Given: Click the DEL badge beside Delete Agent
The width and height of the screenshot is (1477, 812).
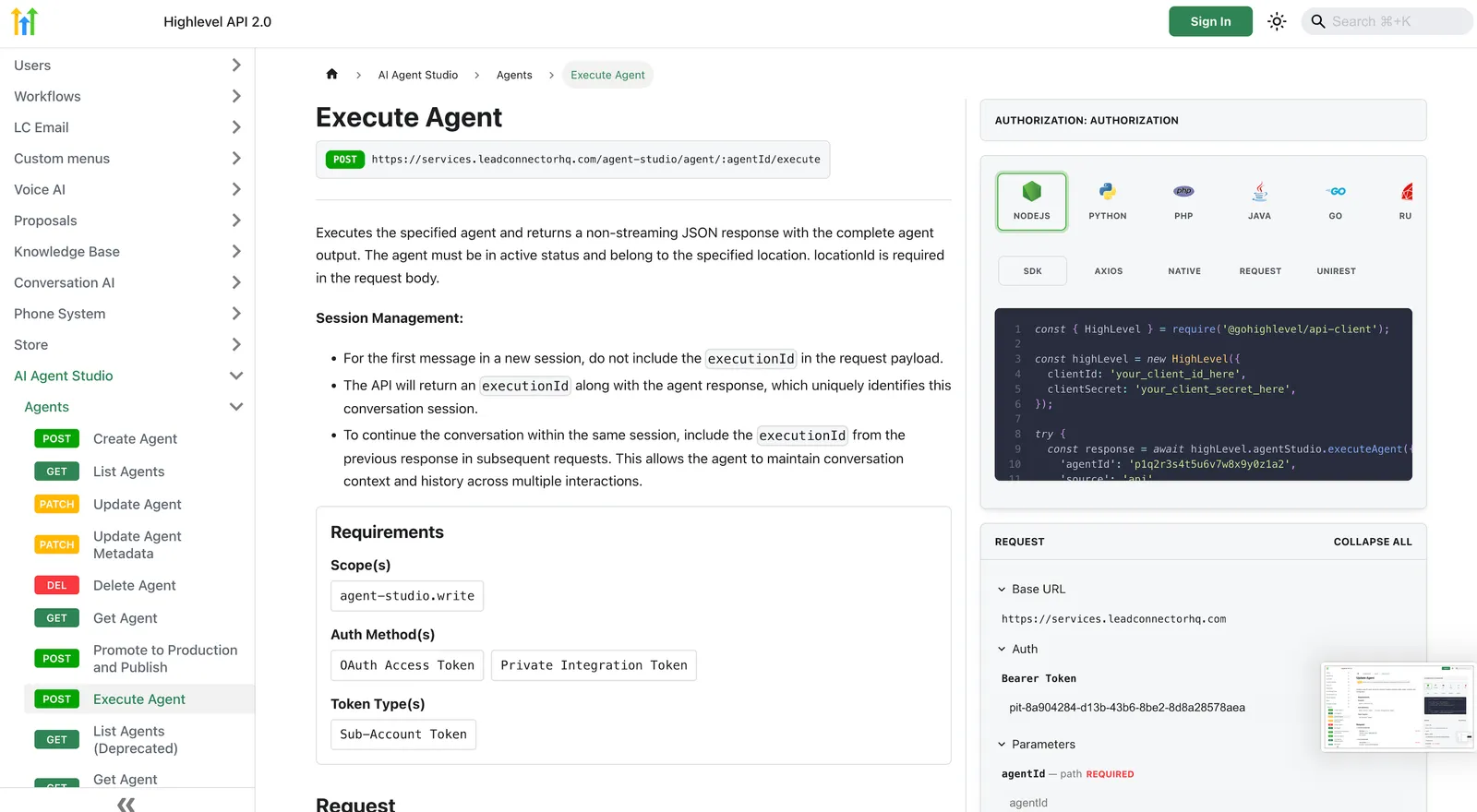Looking at the screenshot, I should 56,586.
